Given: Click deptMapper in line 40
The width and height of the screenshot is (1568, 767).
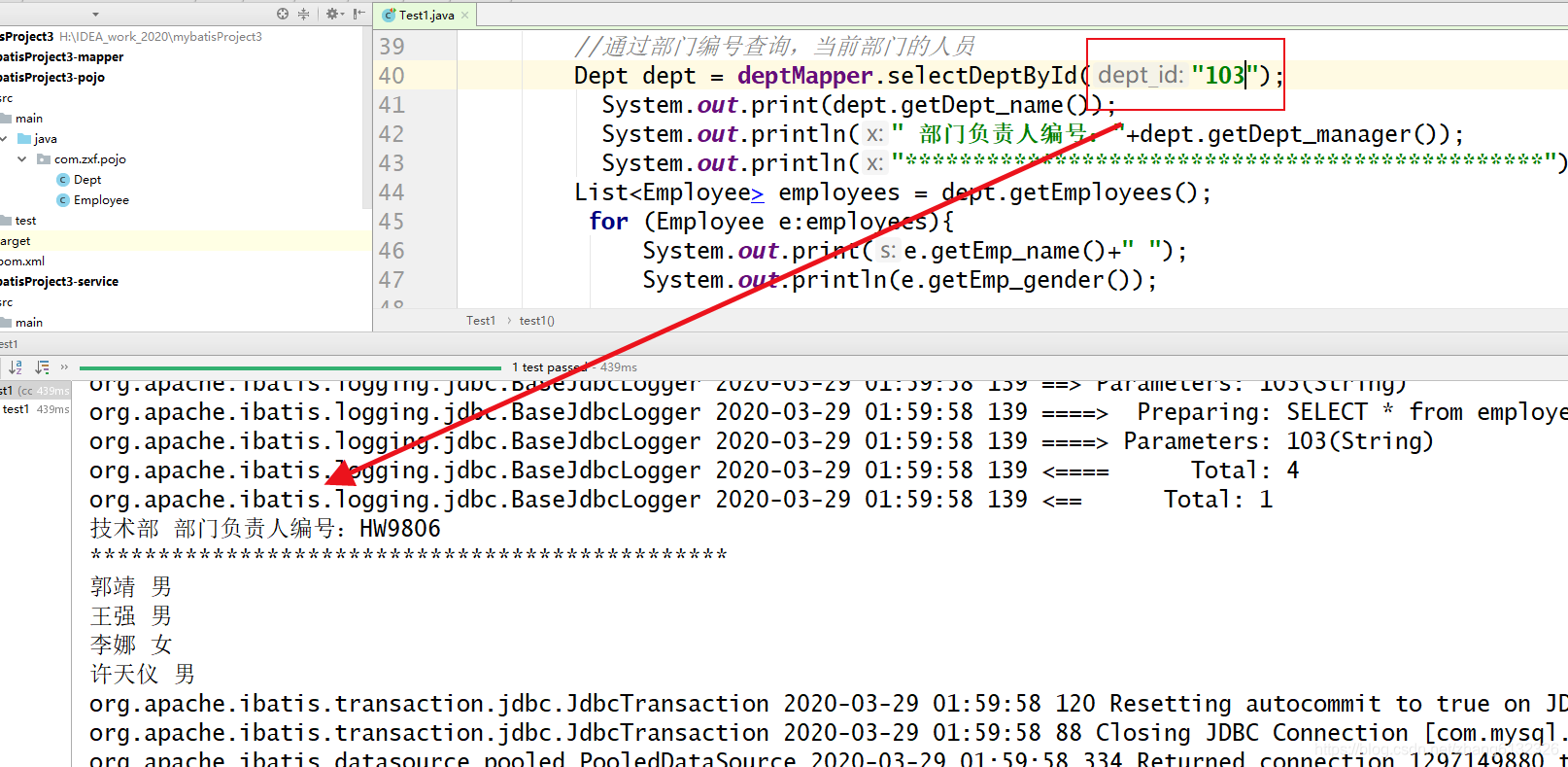Looking at the screenshot, I should pyautogui.click(x=805, y=76).
